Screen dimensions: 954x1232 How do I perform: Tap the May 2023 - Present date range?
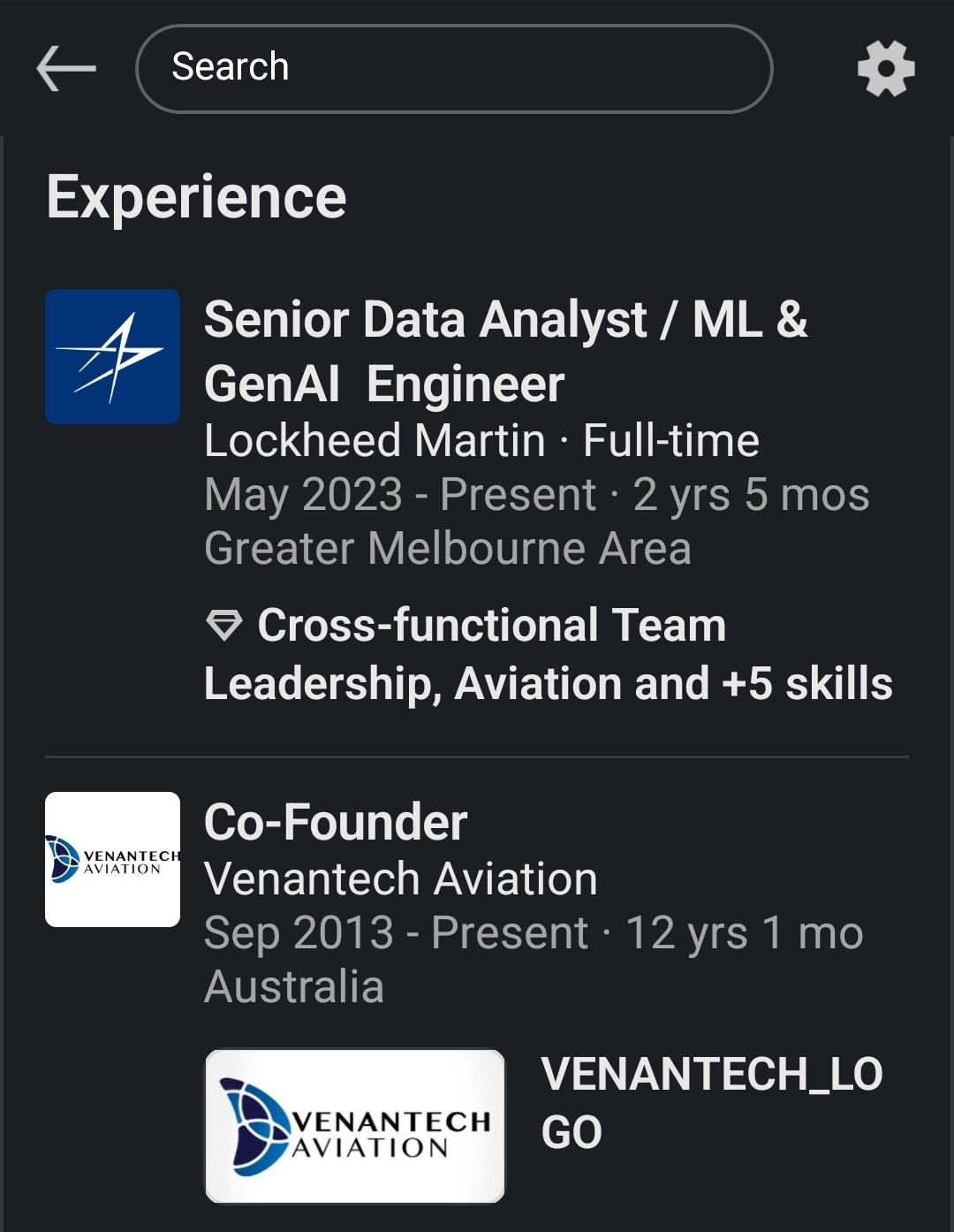(400, 494)
